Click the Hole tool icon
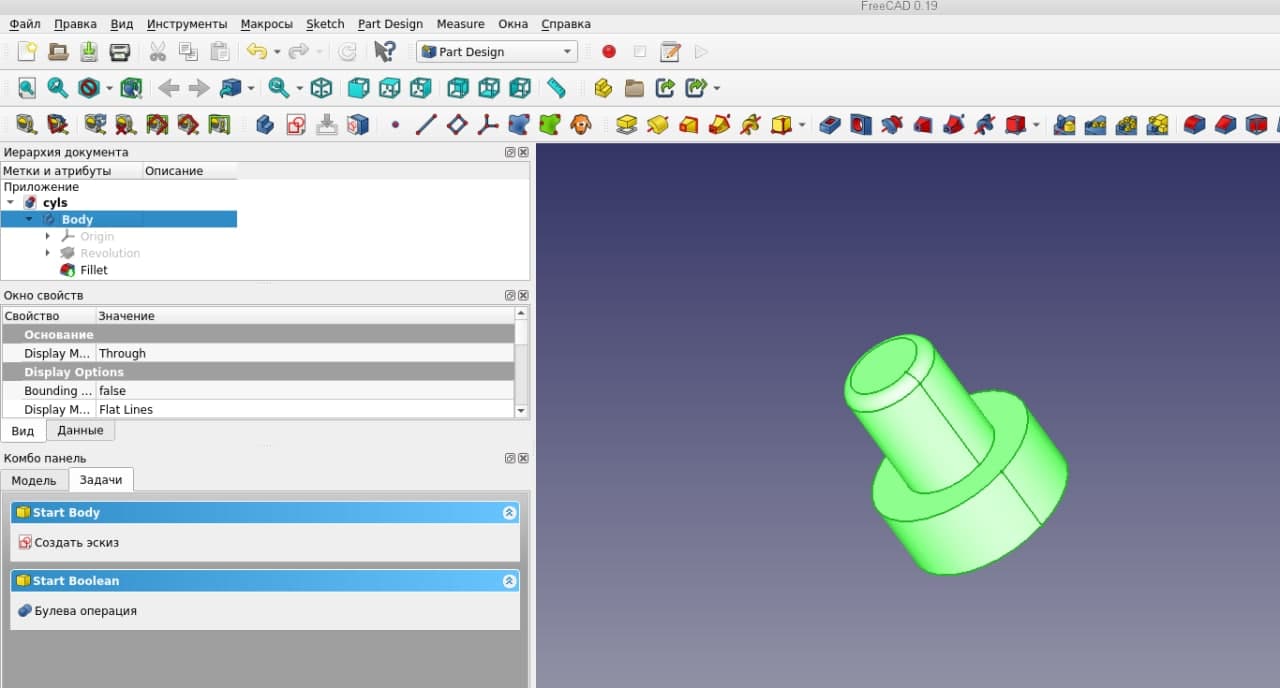Viewport: 1280px width, 688px height. [x=861, y=124]
